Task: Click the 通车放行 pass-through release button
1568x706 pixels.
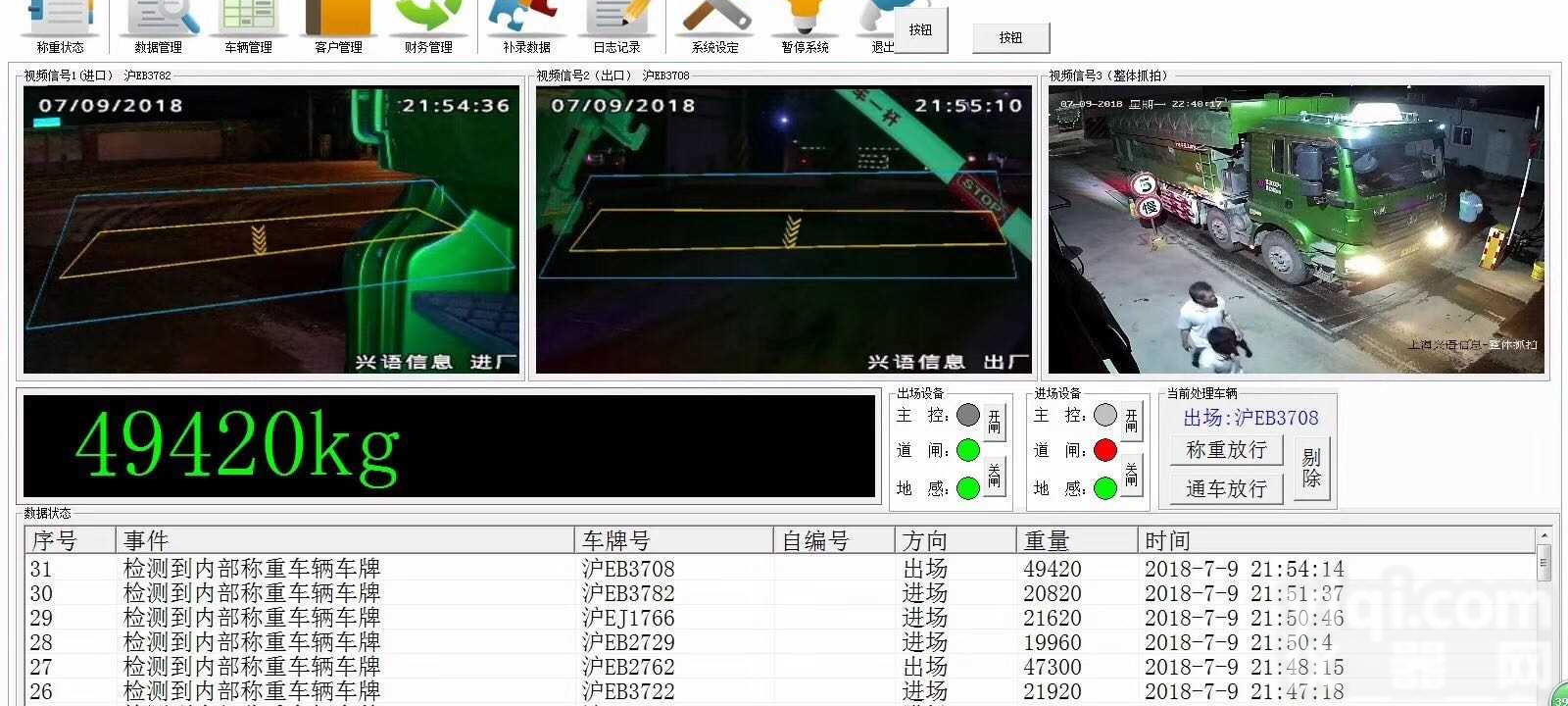Action: (x=1227, y=488)
